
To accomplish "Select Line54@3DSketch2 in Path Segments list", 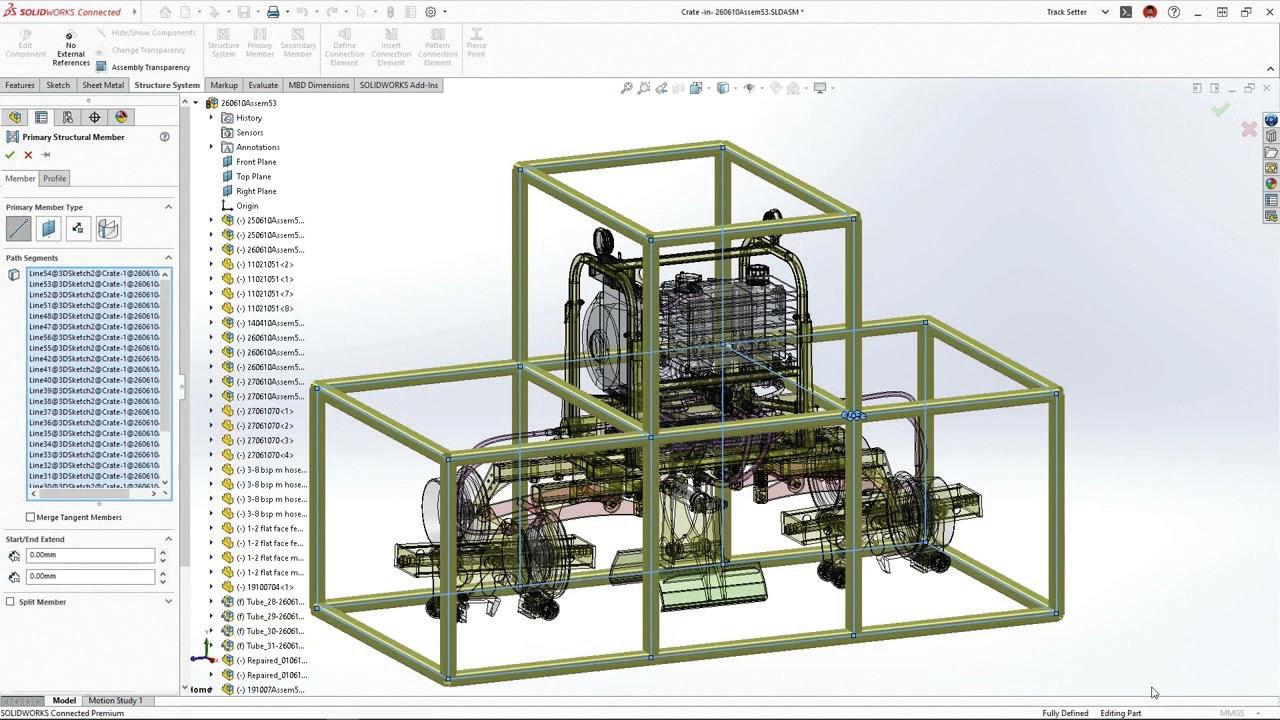I will (94, 273).
